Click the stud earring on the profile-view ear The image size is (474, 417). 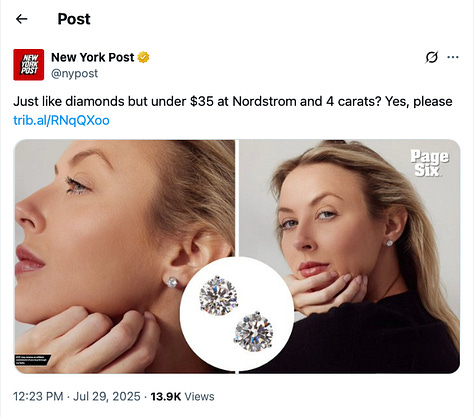click(172, 283)
